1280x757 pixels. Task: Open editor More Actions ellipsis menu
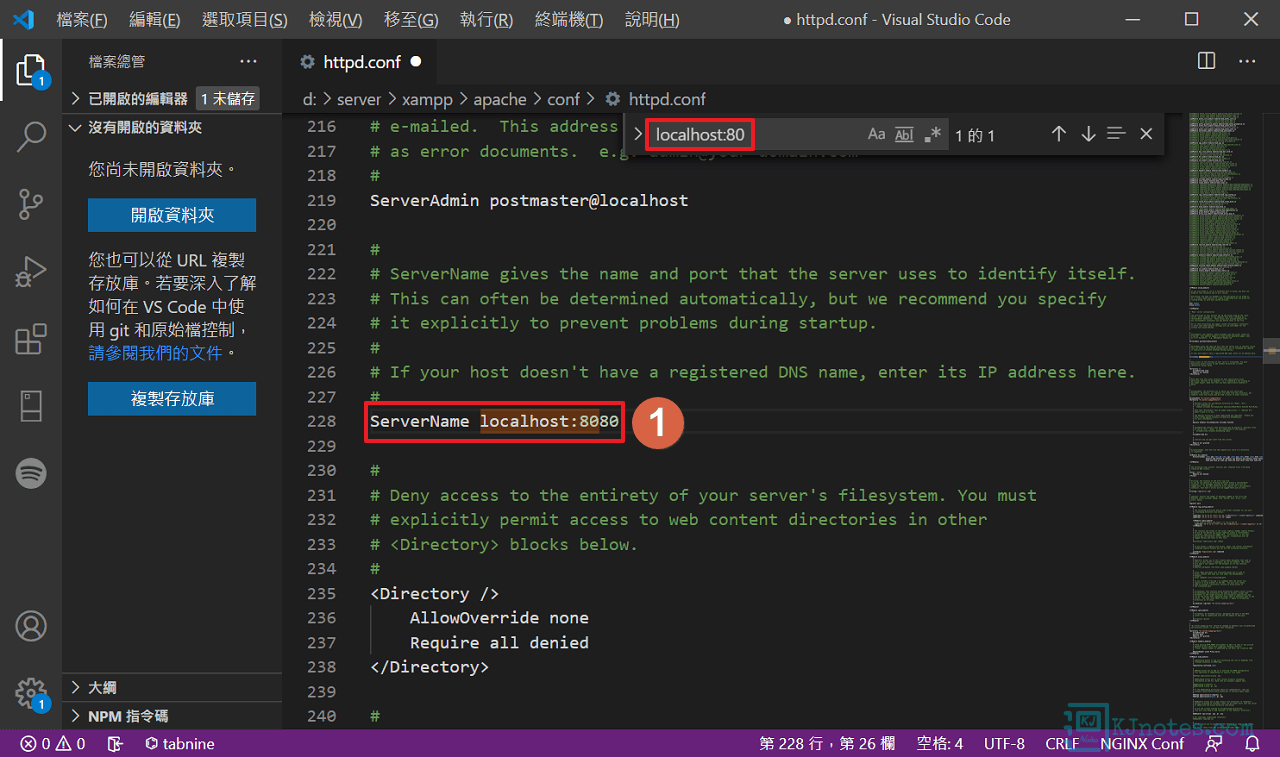(1246, 61)
